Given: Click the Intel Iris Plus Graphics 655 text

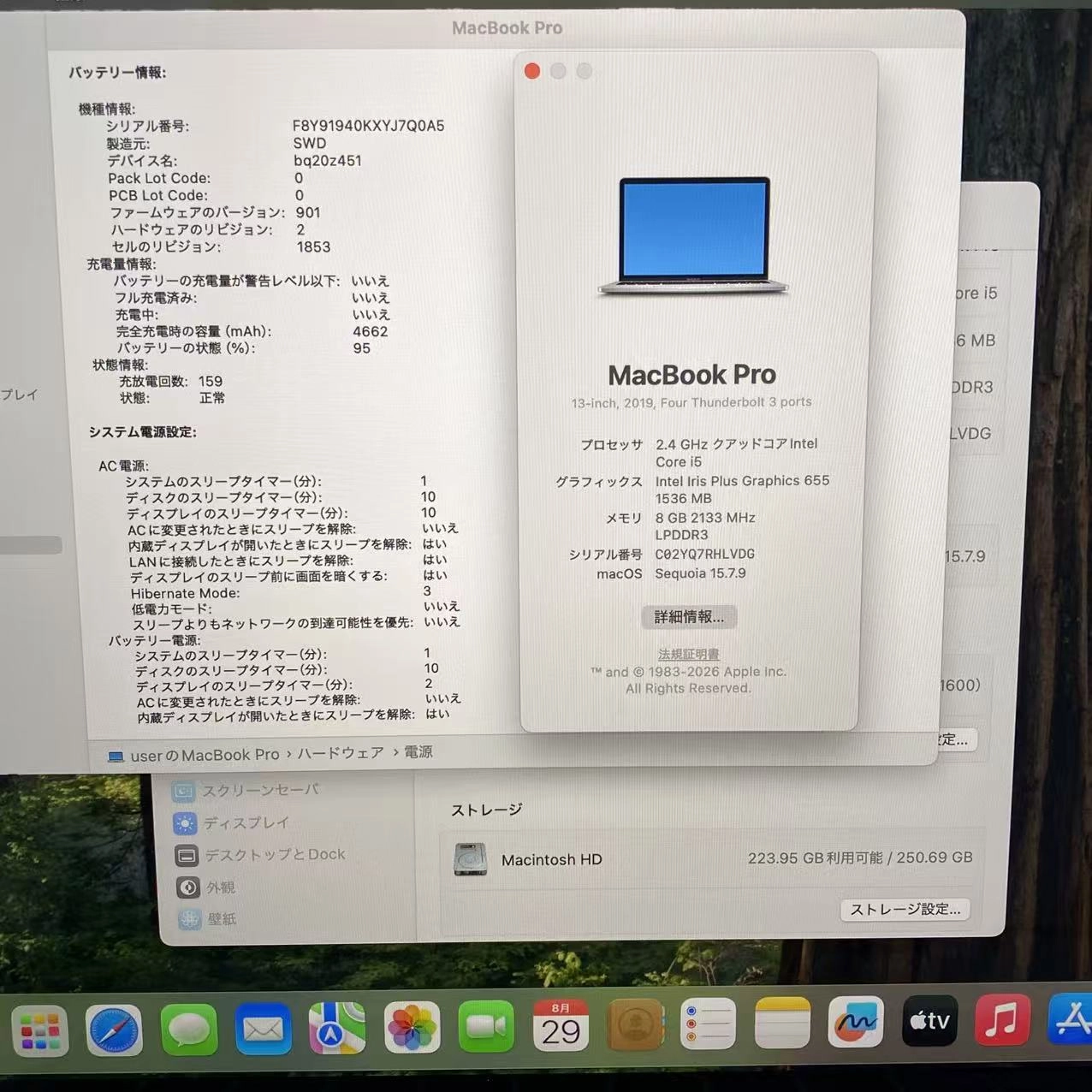Looking at the screenshot, I should (743, 481).
